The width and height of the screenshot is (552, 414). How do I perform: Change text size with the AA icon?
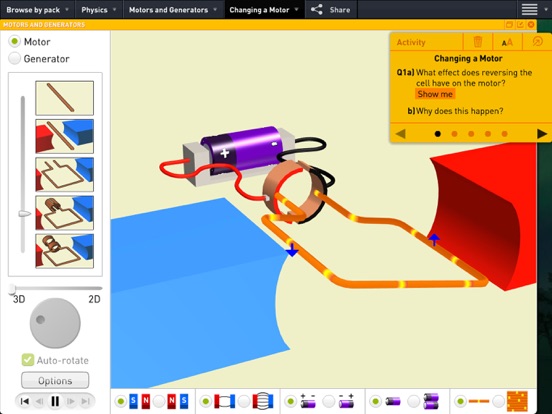click(507, 43)
